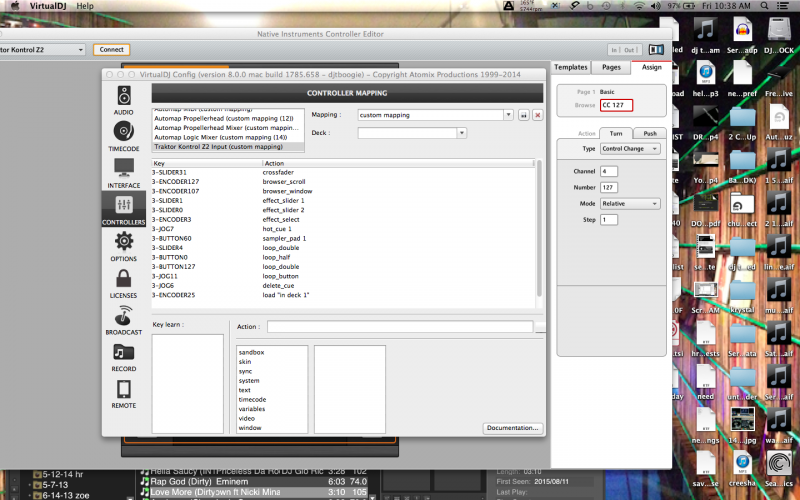The width and height of the screenshot is (800, 500).
Task: Click the volume icon in the menu bar
Action: click(656, 6)
